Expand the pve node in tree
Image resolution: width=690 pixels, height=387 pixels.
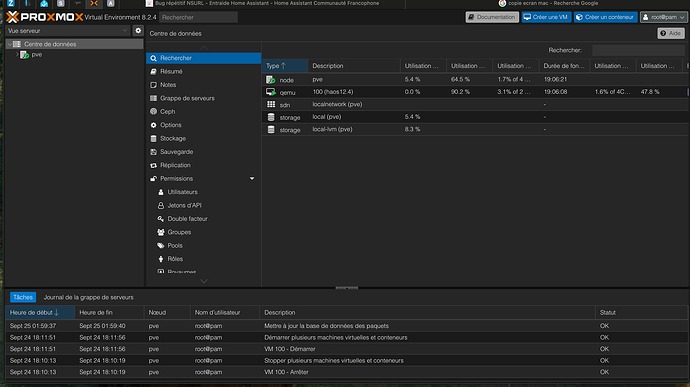pos(17,55)
